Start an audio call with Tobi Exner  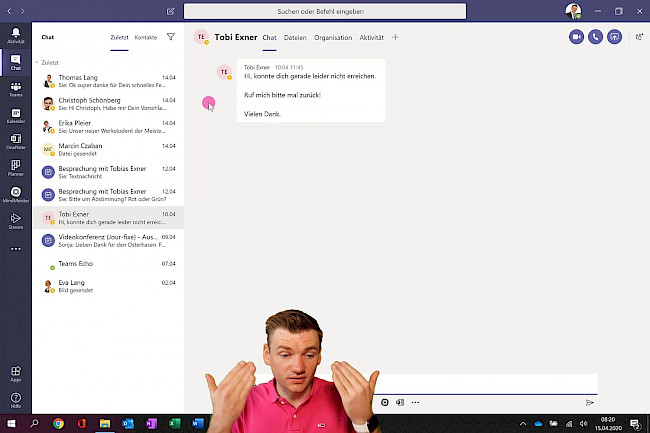pyautogui.click(x=595, y=37)
